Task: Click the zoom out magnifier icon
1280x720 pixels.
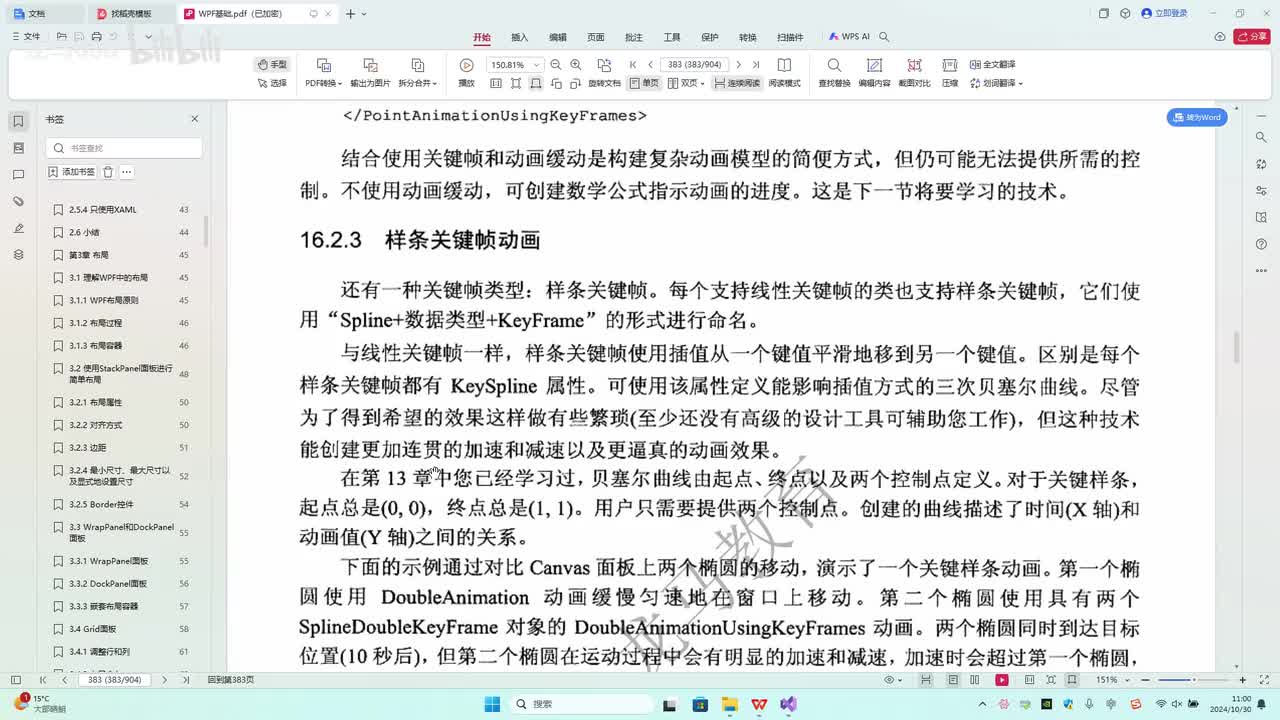Action: [x=557, y=64]
